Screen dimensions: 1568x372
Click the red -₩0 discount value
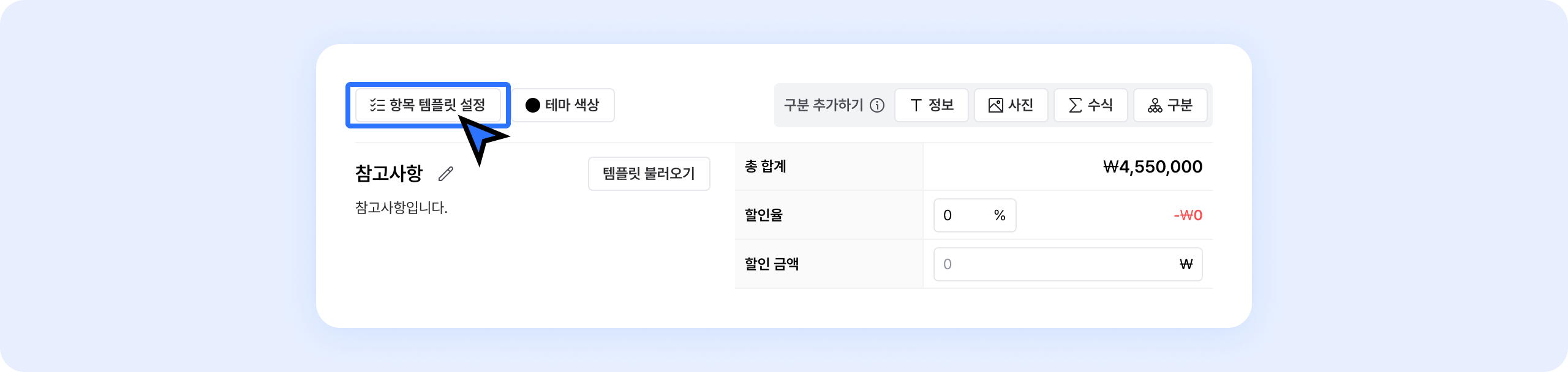pyautogui.click(x=1188, y=215)
